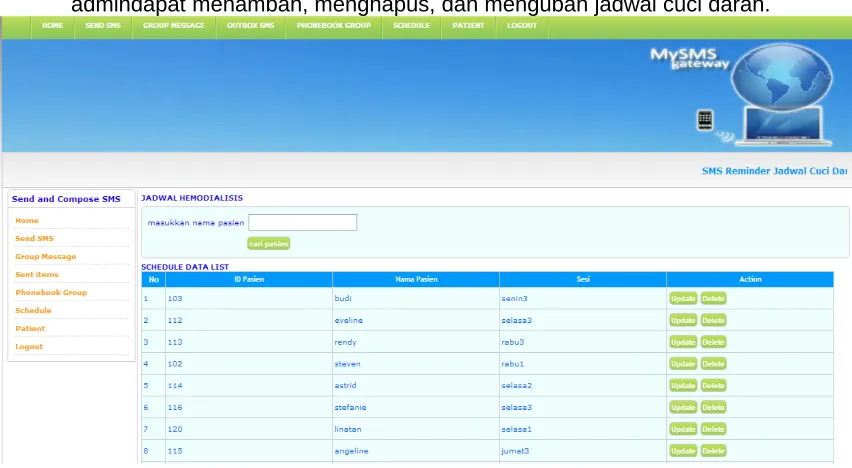Open Patient link in sidebar
Screen dimensions: 852x468
[x=30, y=328]
